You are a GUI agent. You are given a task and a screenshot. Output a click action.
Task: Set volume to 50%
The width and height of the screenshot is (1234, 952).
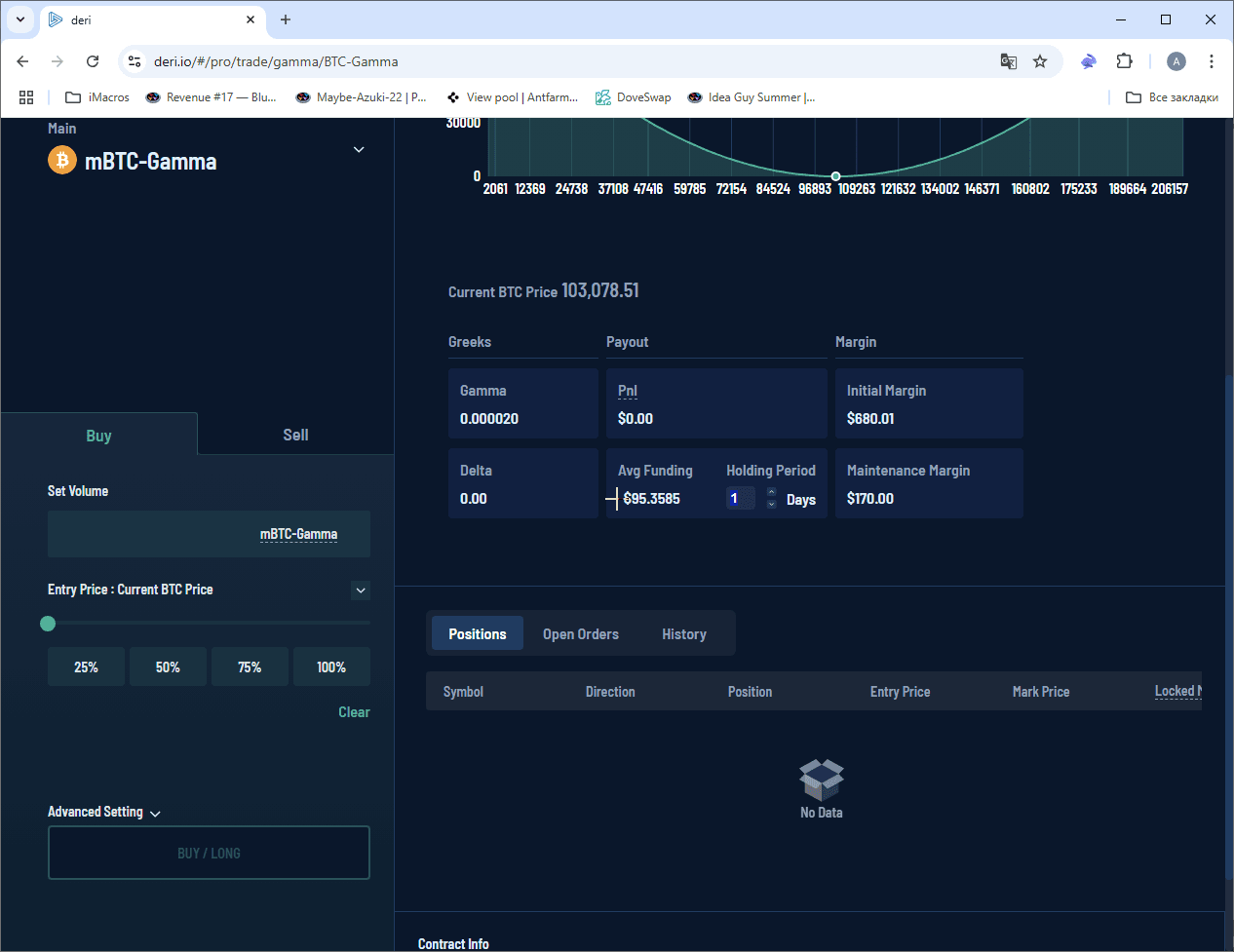pyautogui.click(x=168, y=666)
